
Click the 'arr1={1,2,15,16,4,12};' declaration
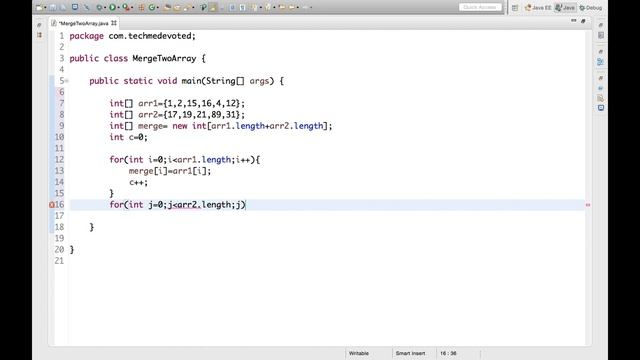(x=191, y=103)
